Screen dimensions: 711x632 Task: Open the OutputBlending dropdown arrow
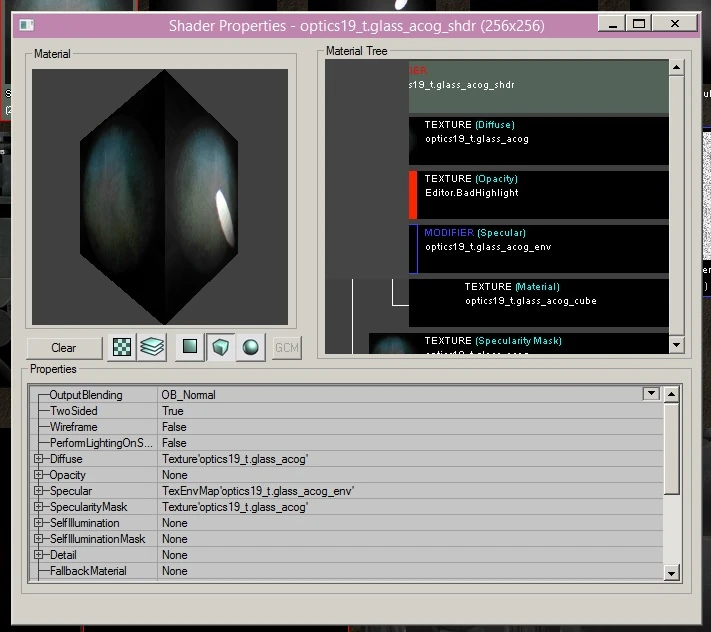click(x=651, y=394)
